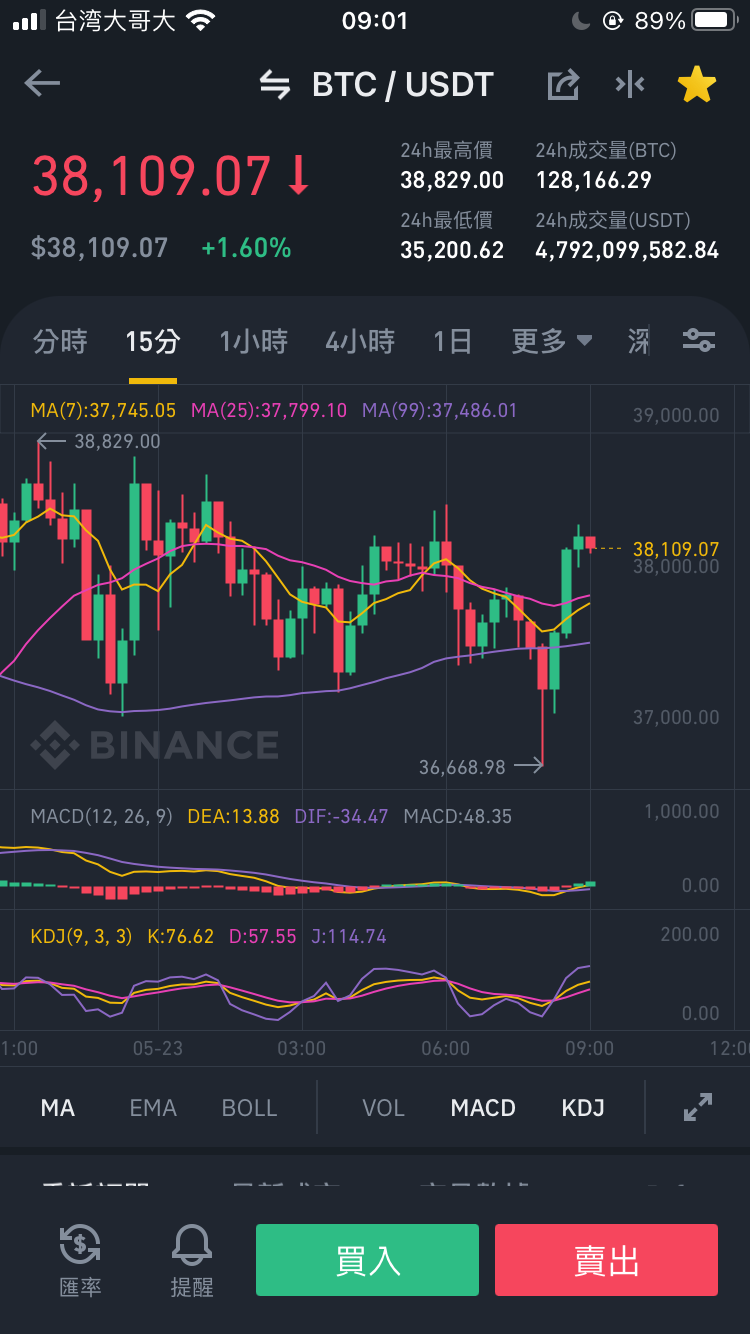
Task: Open the 匯率 exchange rate icon
Action: [x=80, y=1261]
